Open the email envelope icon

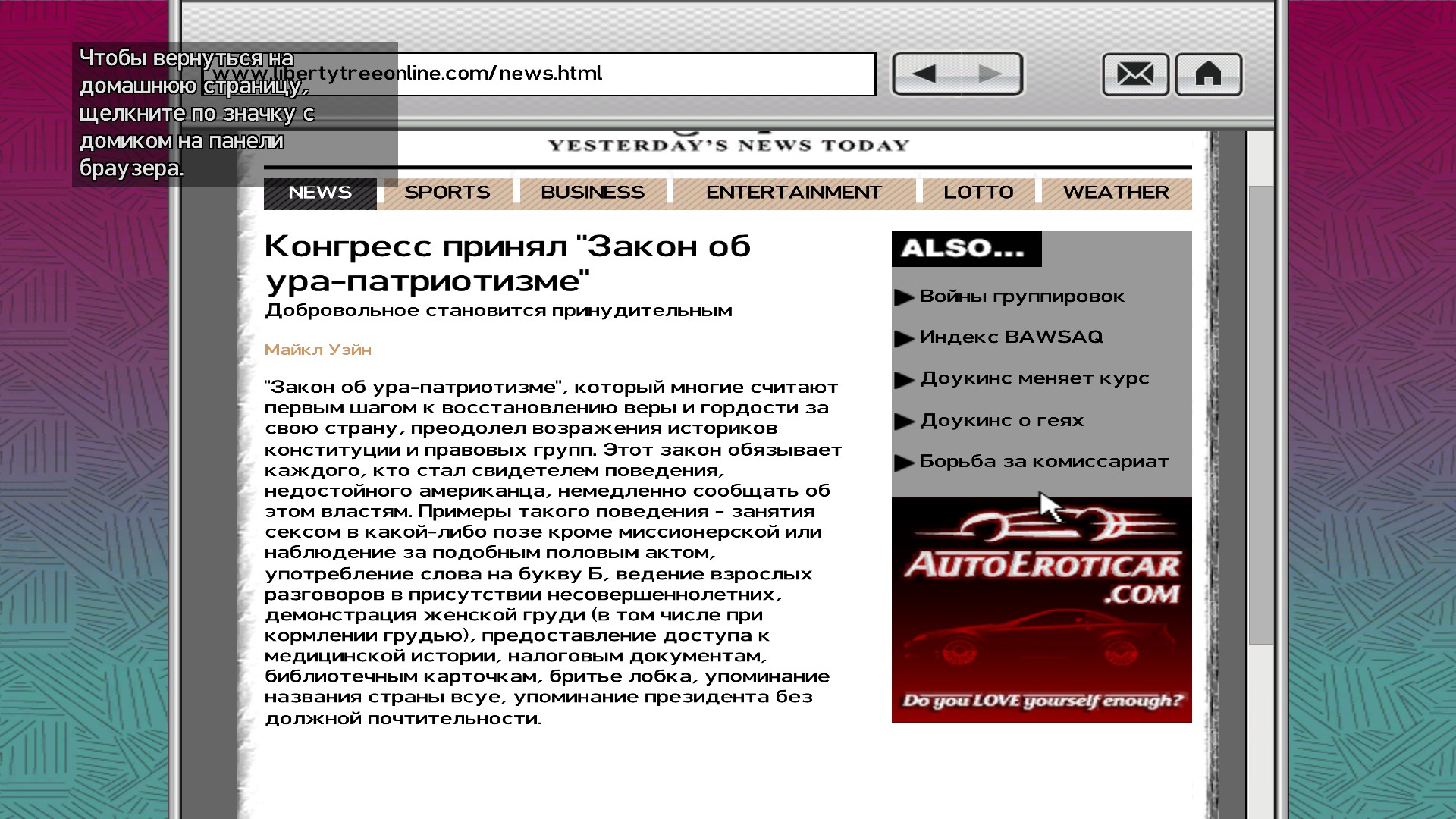[x=1134, y=74]
